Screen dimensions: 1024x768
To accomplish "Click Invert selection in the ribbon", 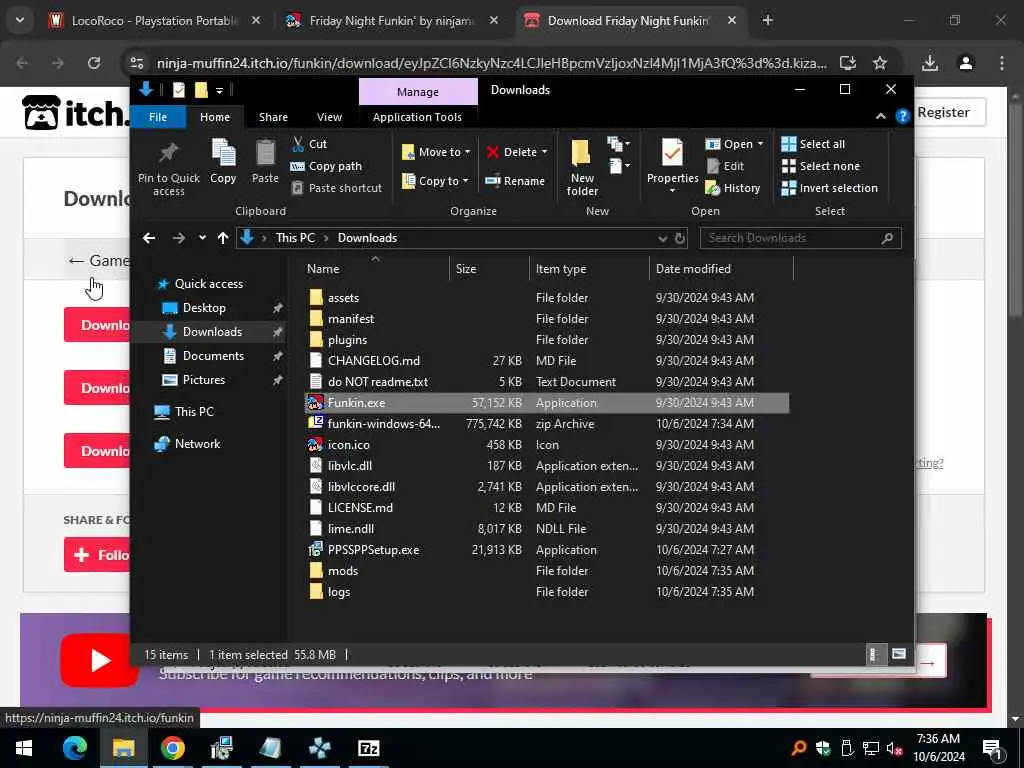I will coord(829,188).
